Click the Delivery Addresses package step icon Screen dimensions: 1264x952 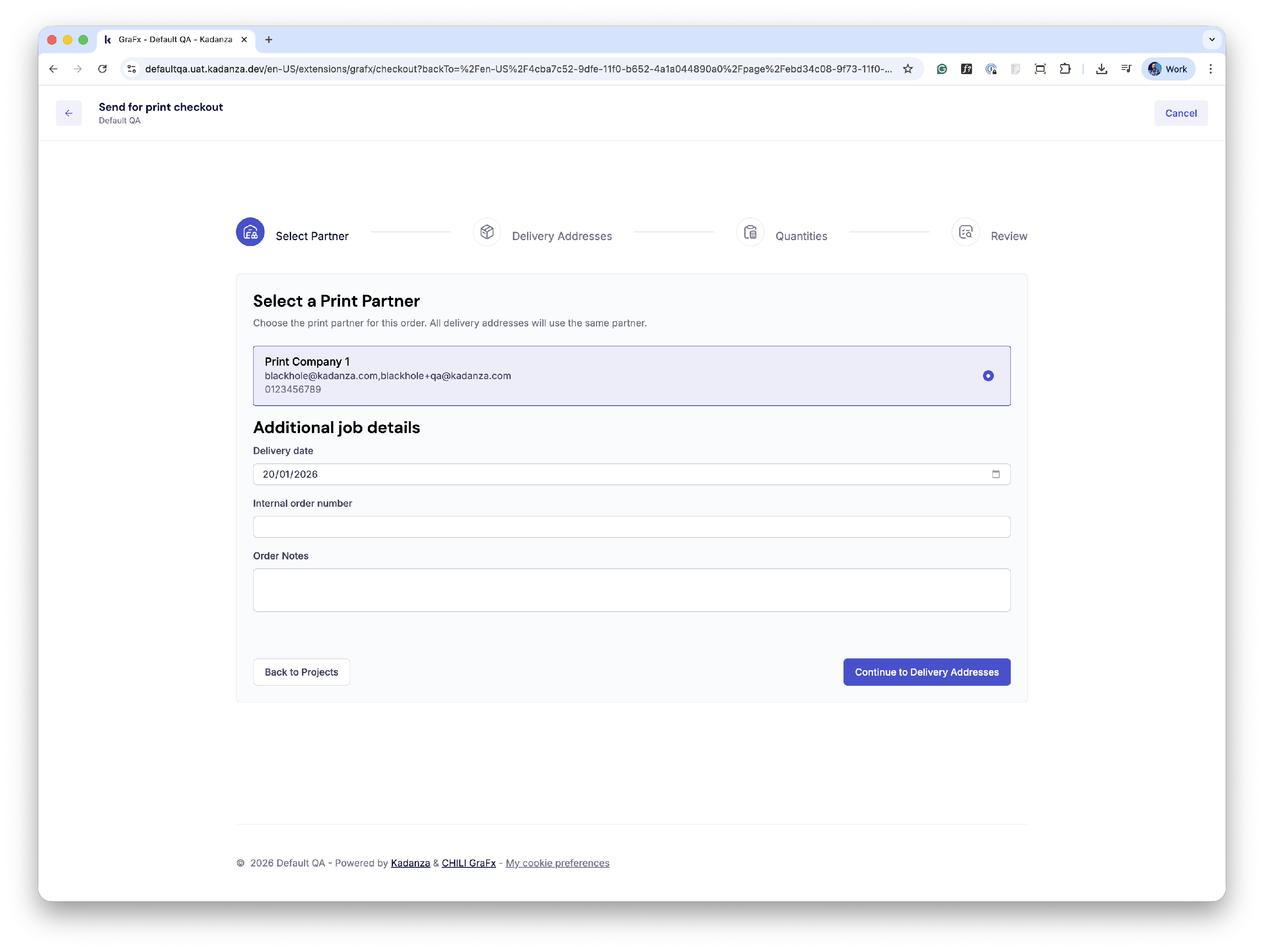pos(487,232)
